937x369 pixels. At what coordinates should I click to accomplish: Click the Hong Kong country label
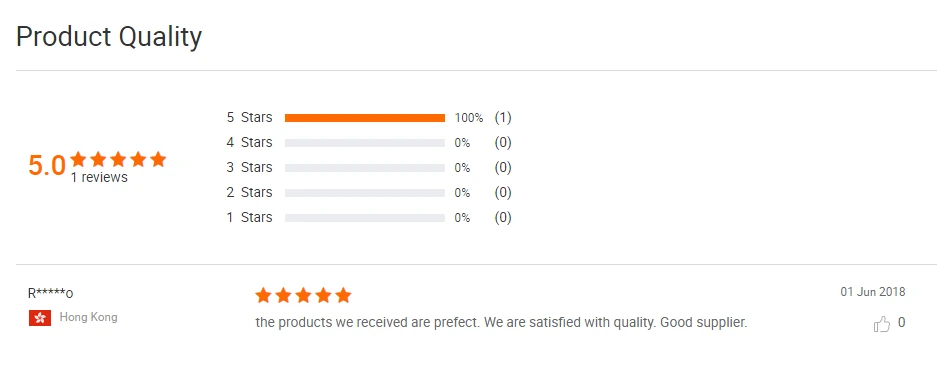[88, 317]
